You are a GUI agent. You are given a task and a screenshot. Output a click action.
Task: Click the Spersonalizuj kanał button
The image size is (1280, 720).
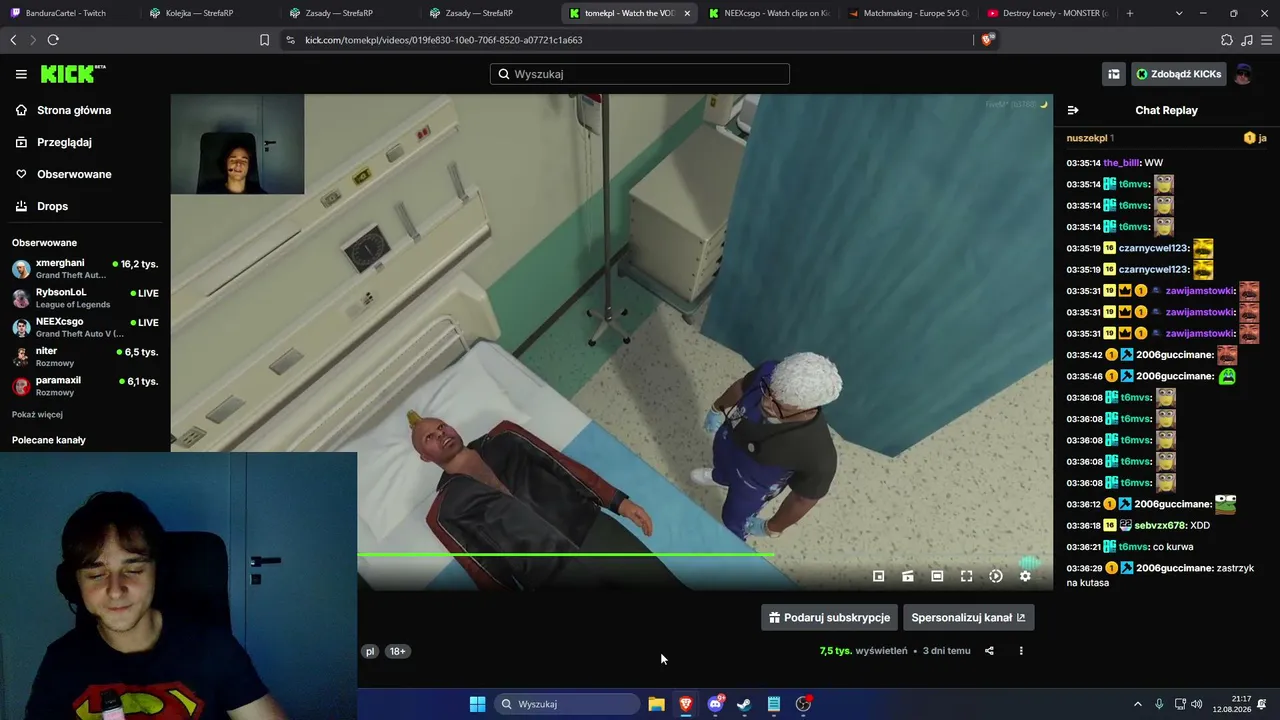point(968,617)
